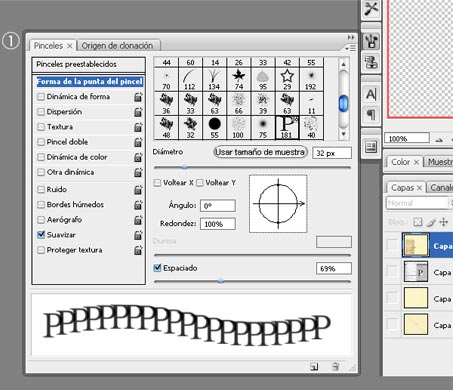
Task: Click the Espaciado 69% field
Action: [334, 269]
